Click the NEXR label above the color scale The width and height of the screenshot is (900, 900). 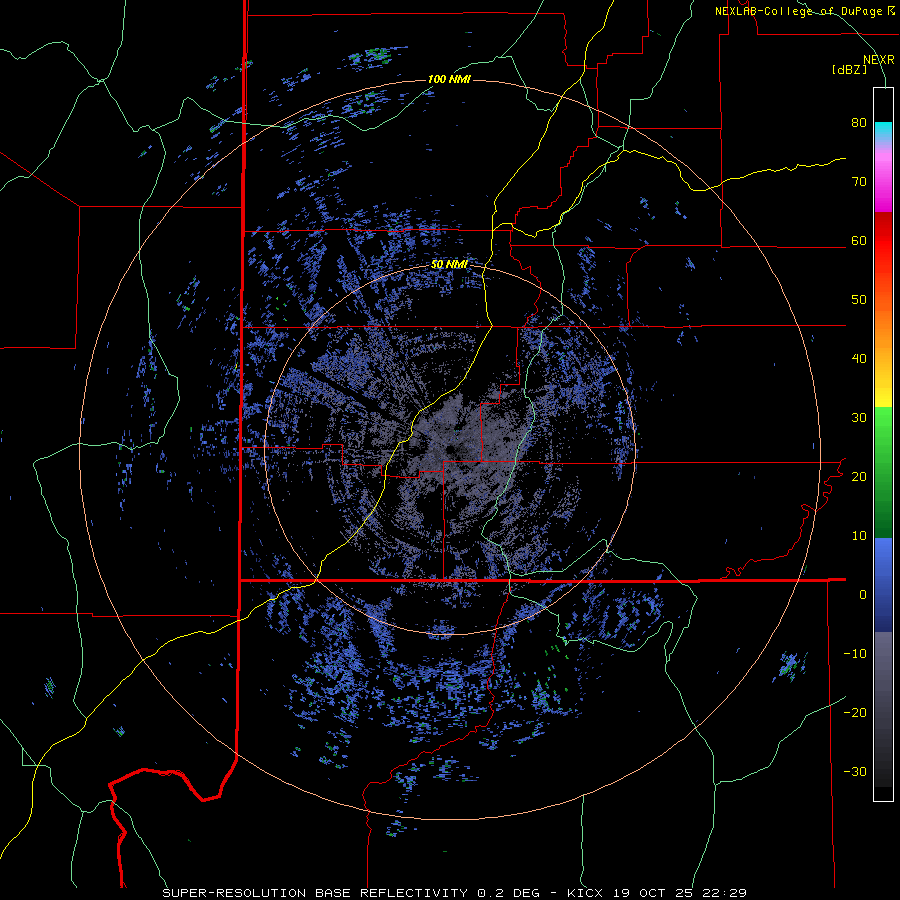click(879, 60)
